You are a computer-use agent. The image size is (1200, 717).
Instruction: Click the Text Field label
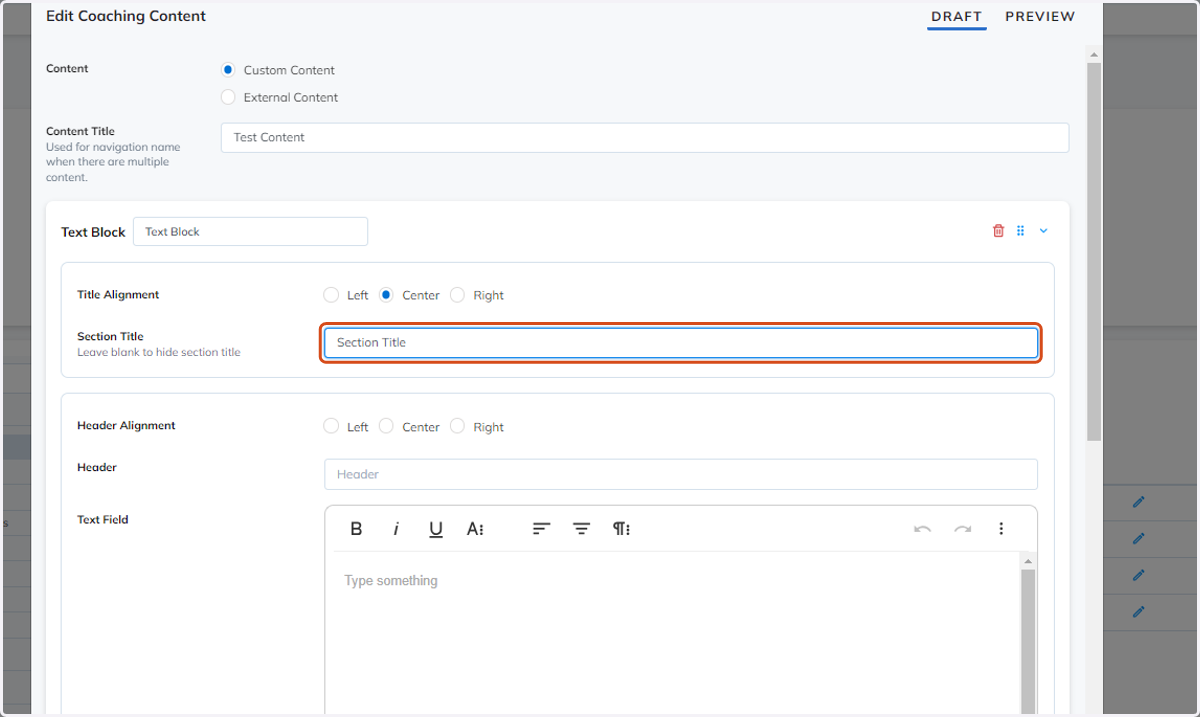(x=103, y=520)
